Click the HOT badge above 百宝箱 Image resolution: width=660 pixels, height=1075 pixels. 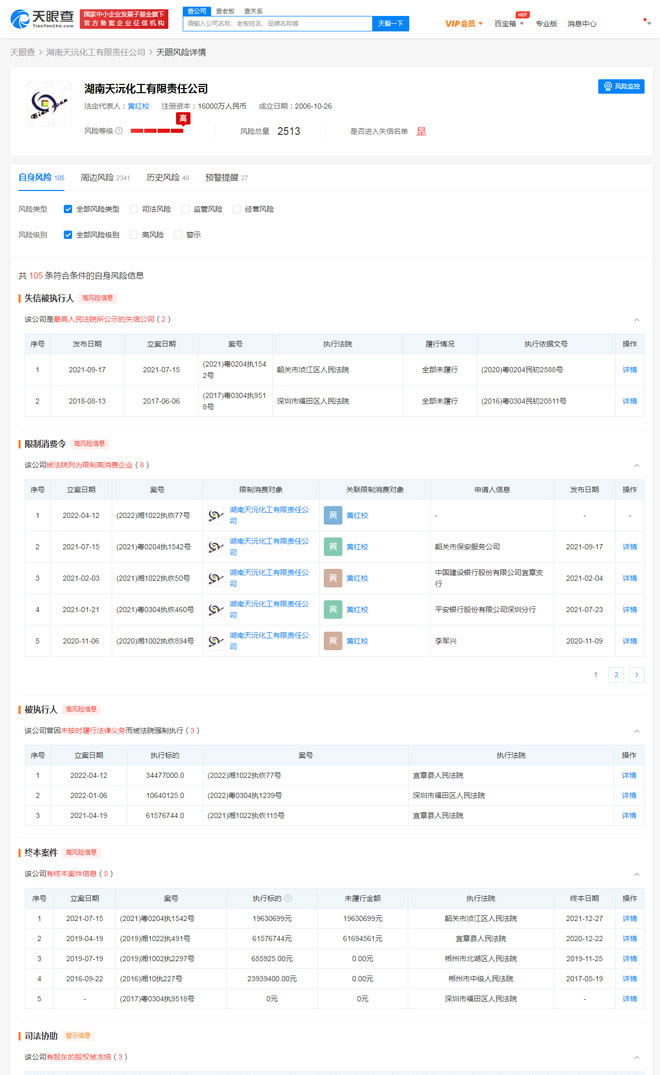tap(523, 14)
